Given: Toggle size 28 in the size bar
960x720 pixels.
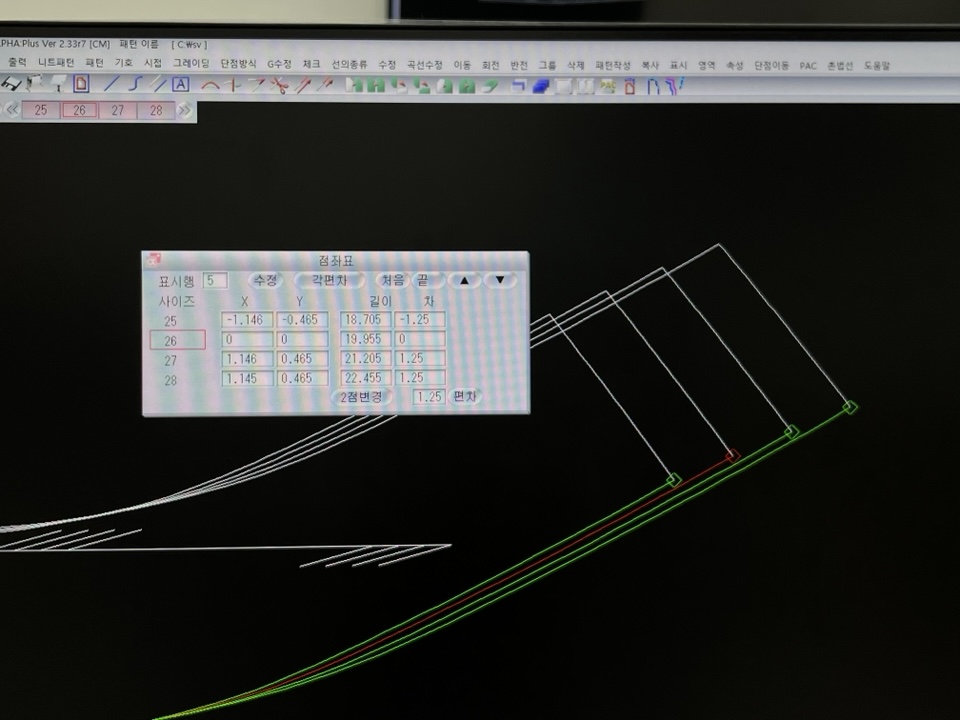Looking at the screenshot, I should point(156,110).
